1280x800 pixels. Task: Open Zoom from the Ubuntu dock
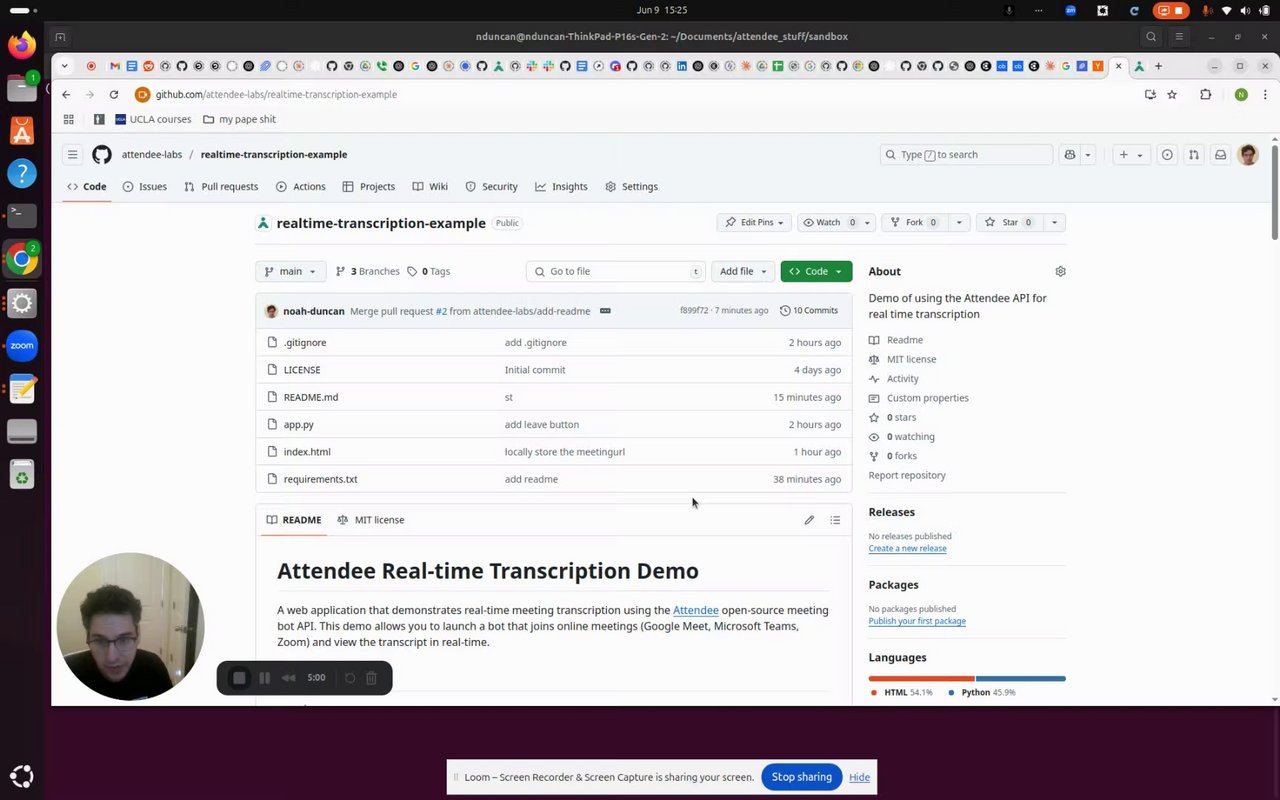tap(21, 346)
